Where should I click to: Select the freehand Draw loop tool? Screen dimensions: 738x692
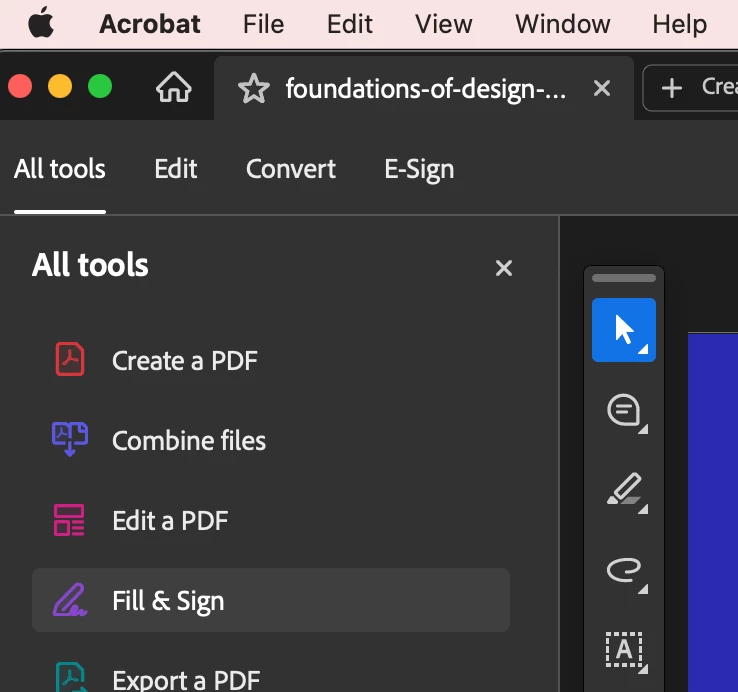[624, 570]
